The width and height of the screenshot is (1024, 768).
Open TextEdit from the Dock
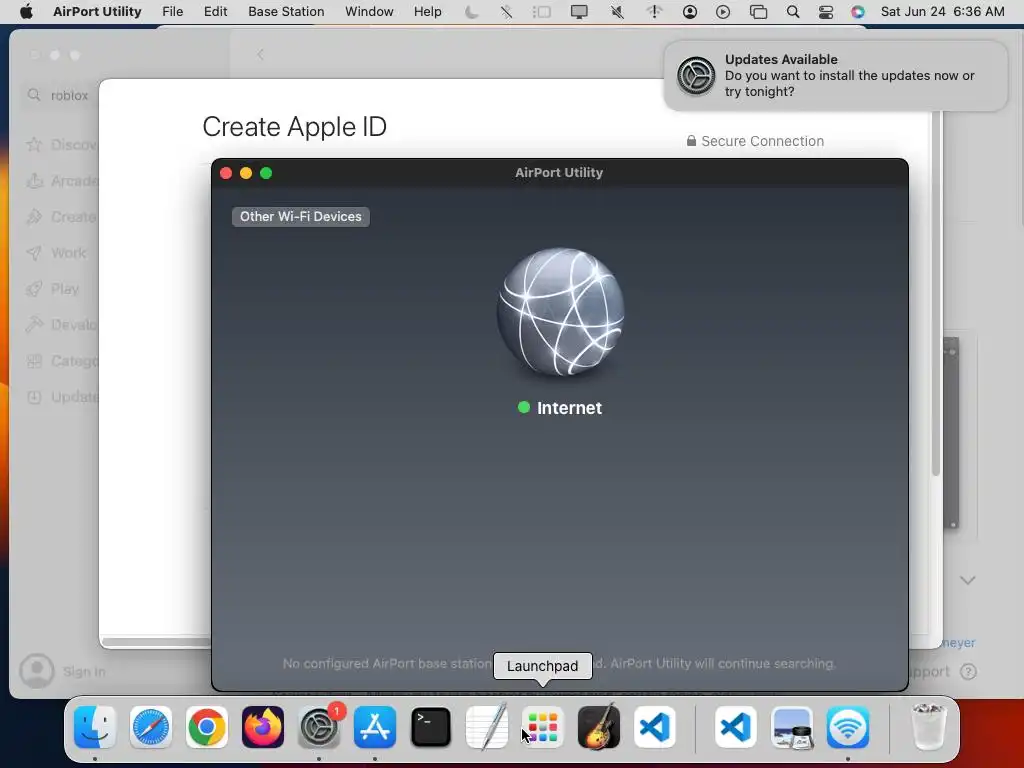pyautogui.click(x=487, y=727)
